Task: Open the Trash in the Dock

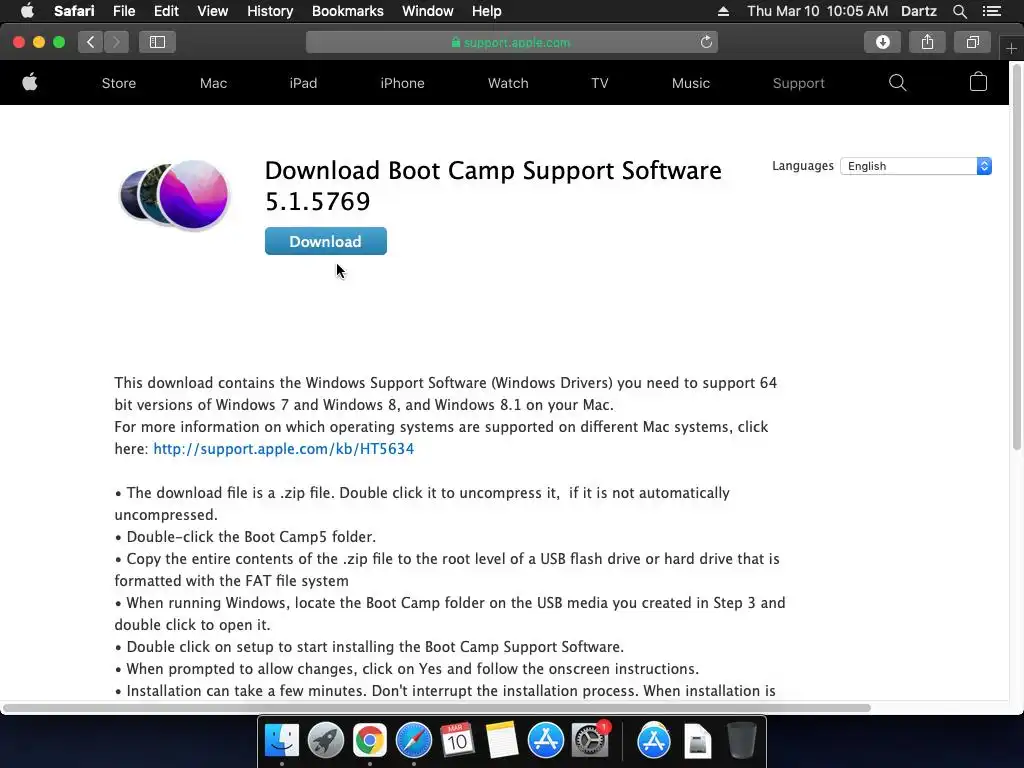Action: pos(741,741)
